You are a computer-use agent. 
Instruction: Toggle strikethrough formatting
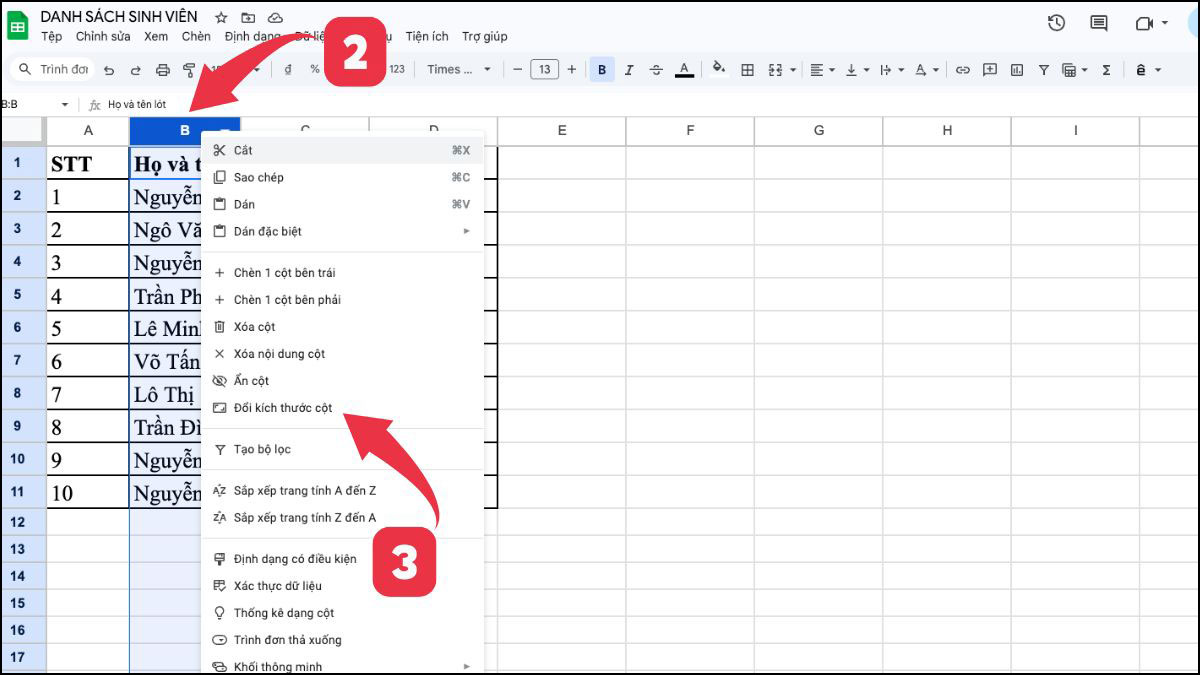click(x=655, y=70)
